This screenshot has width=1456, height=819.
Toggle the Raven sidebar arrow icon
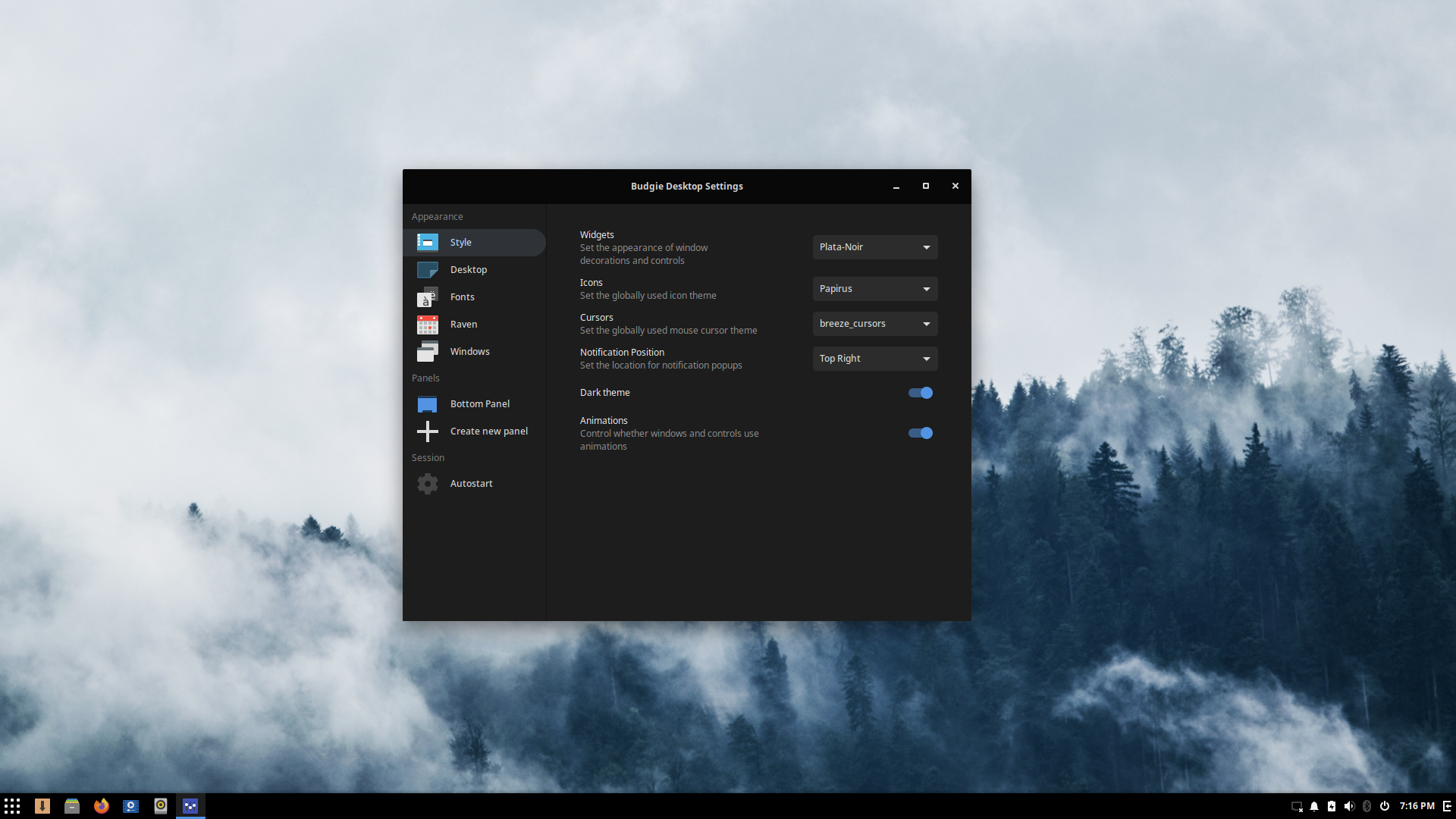(x=1447, y=806)
